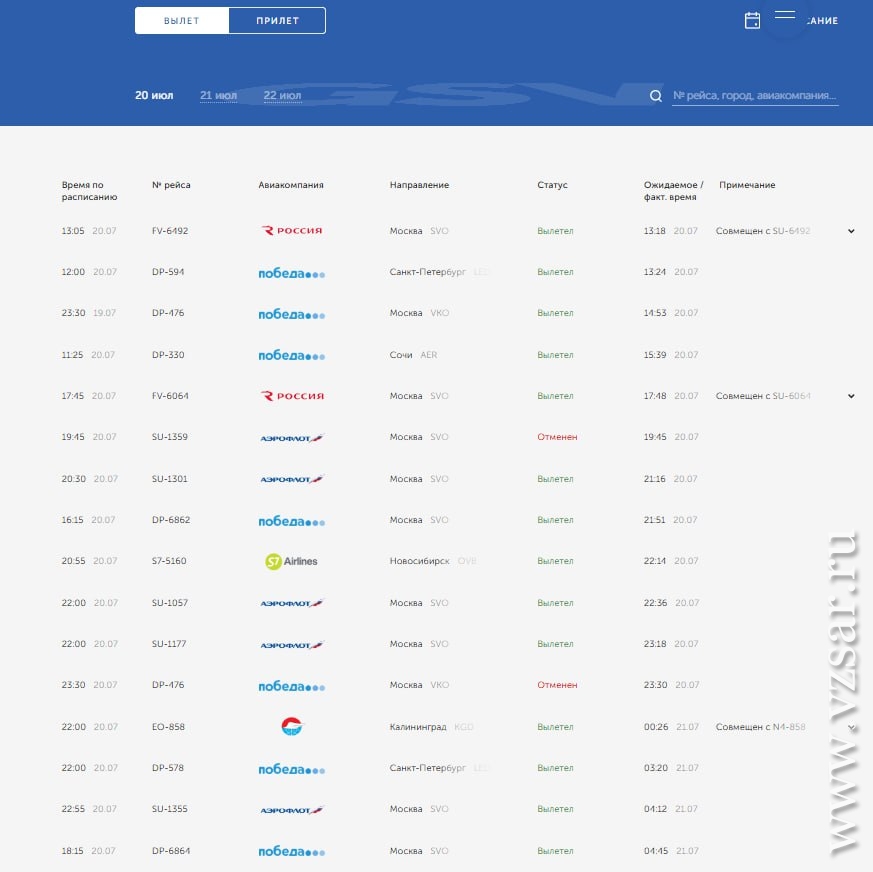Click S7 Airlines logo for S7-5160

[291, 561]
